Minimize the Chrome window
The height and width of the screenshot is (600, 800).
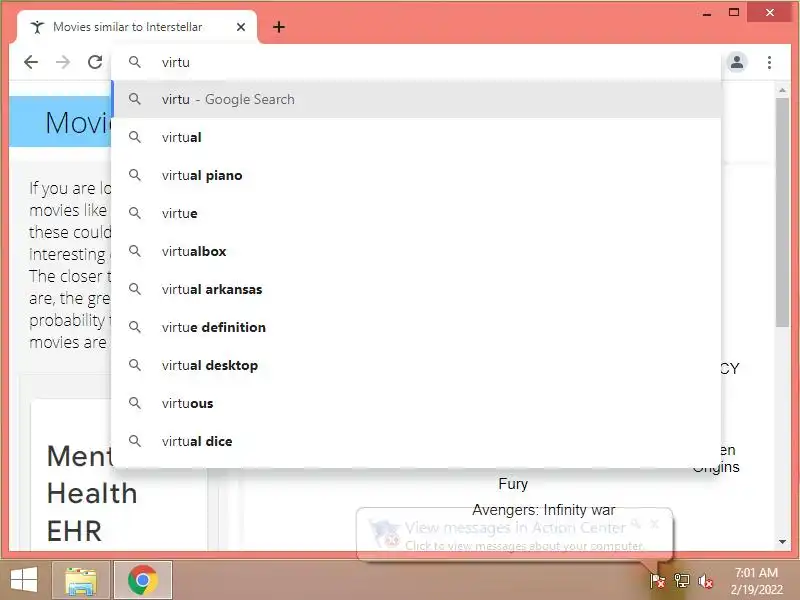pos(707,13)
